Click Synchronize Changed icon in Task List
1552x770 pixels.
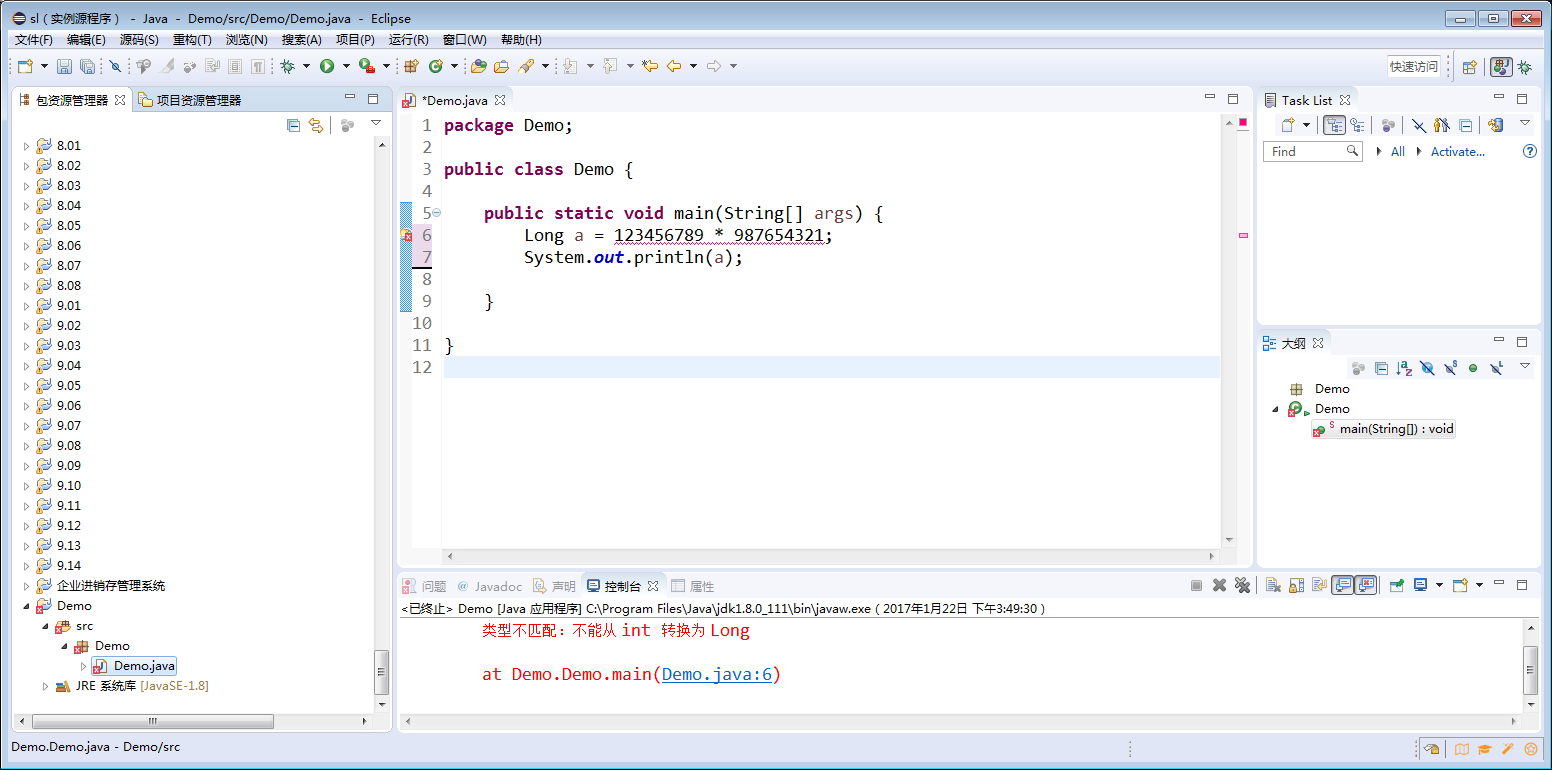(1496, 125)
